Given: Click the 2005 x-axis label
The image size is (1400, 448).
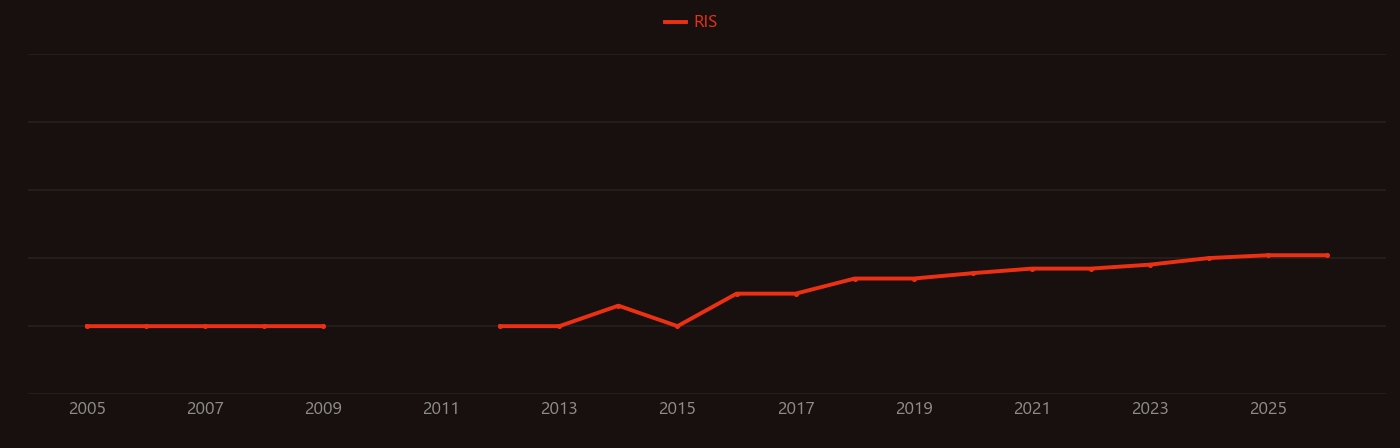Looking at the screenshot, I should pos(87,409).
